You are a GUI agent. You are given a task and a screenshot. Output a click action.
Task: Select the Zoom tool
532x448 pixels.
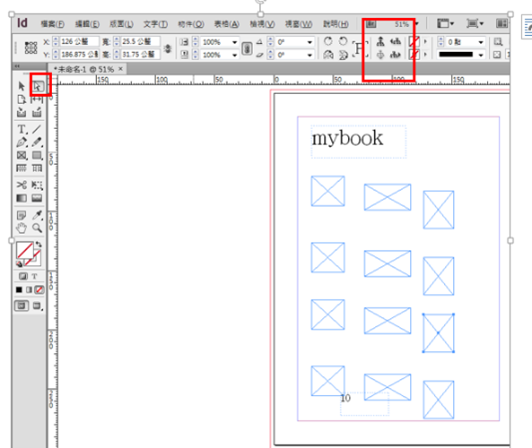point(37,228)
